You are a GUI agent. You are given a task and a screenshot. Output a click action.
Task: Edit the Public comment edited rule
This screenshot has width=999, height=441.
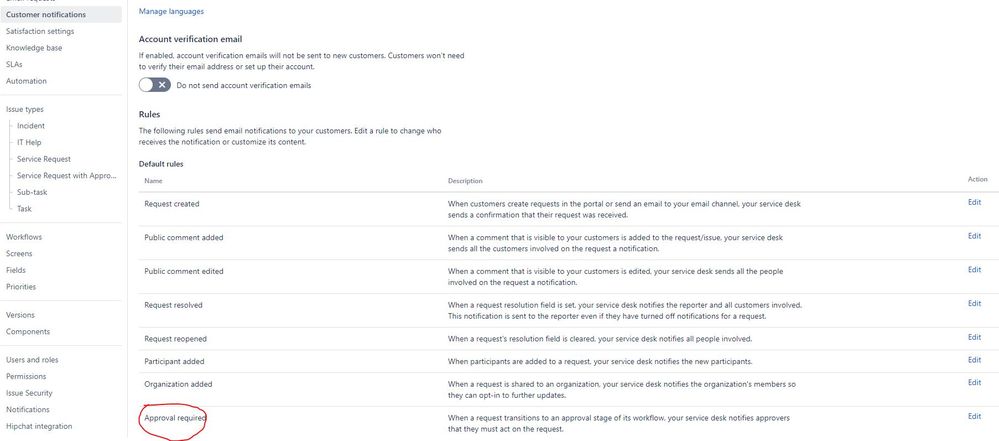974,270
